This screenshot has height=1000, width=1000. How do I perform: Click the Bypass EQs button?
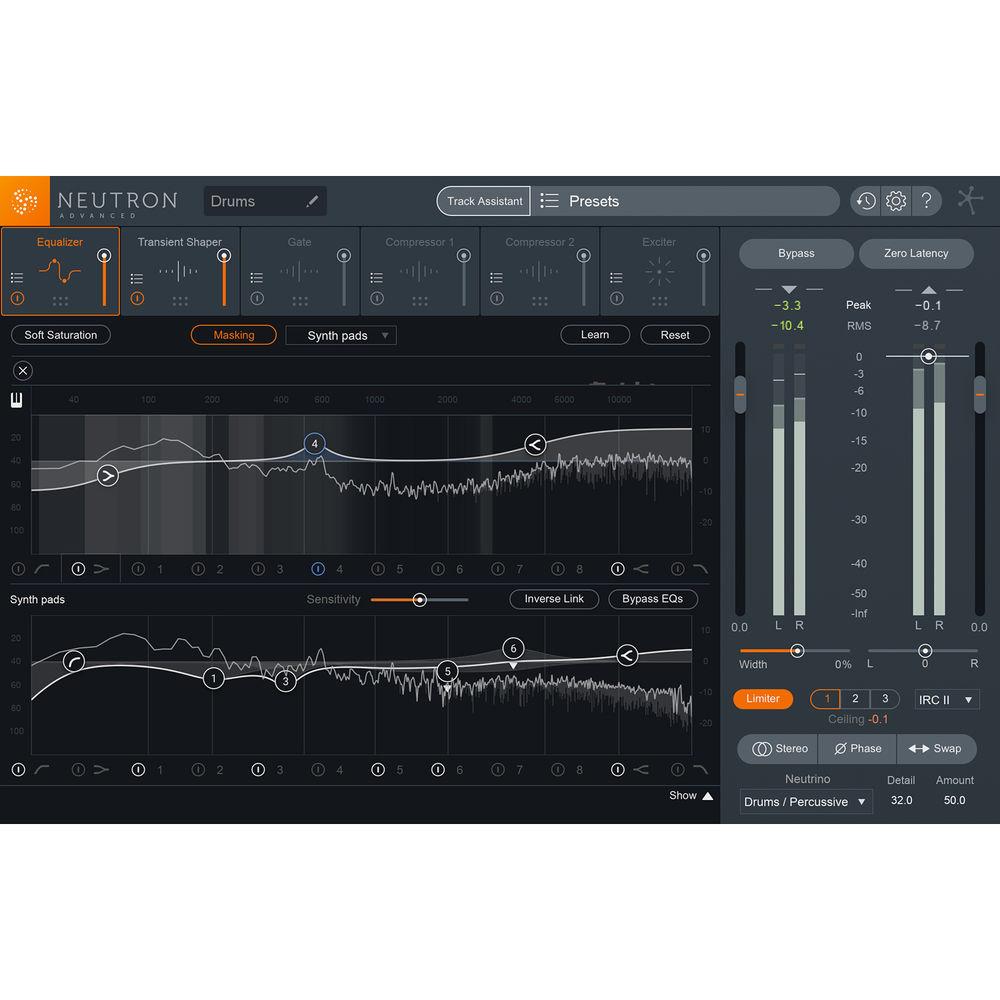(653, 599)
